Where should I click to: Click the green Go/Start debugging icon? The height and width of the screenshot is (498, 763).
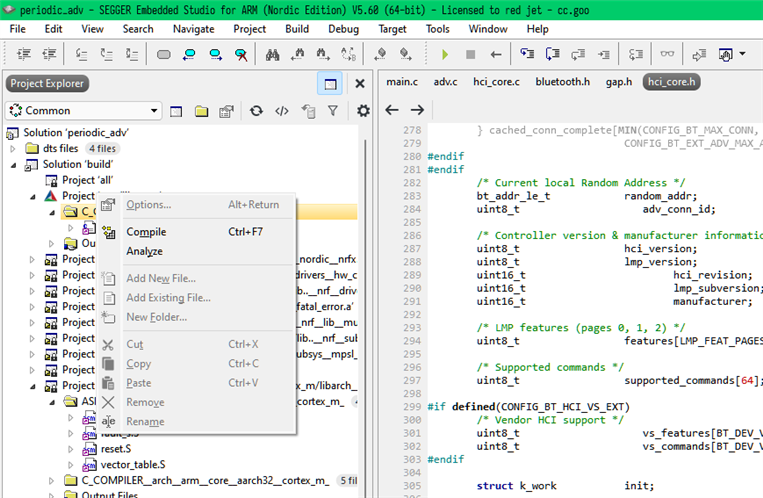(x=444, y=54)
